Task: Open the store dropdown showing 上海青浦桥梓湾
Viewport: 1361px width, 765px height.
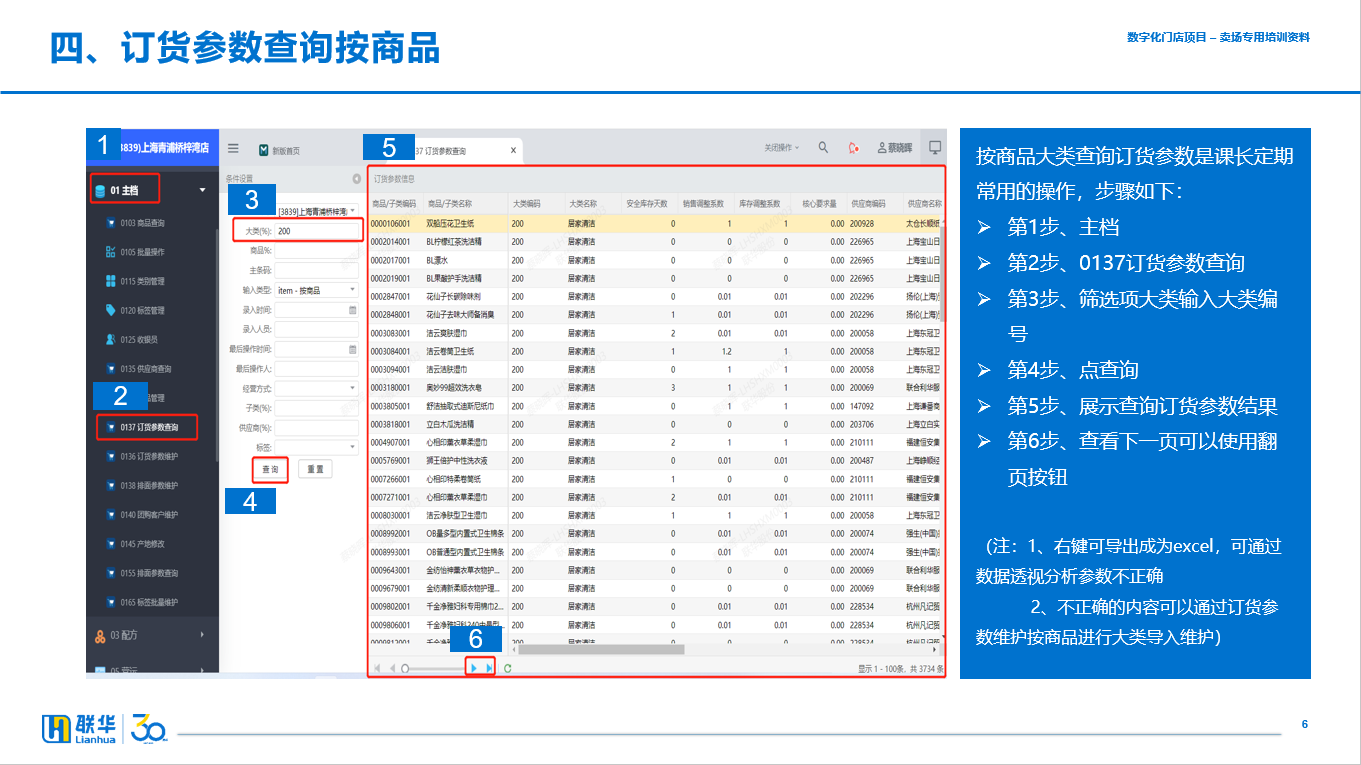Action: [316, 212]
